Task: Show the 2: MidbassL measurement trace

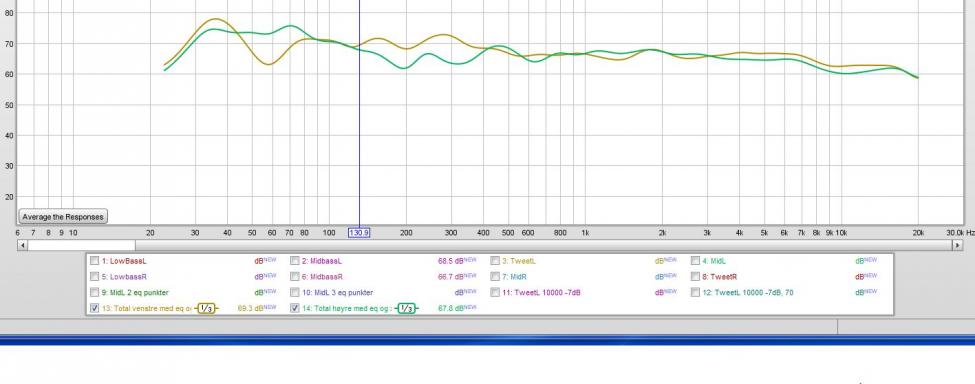Action: [x=295, y=261]
